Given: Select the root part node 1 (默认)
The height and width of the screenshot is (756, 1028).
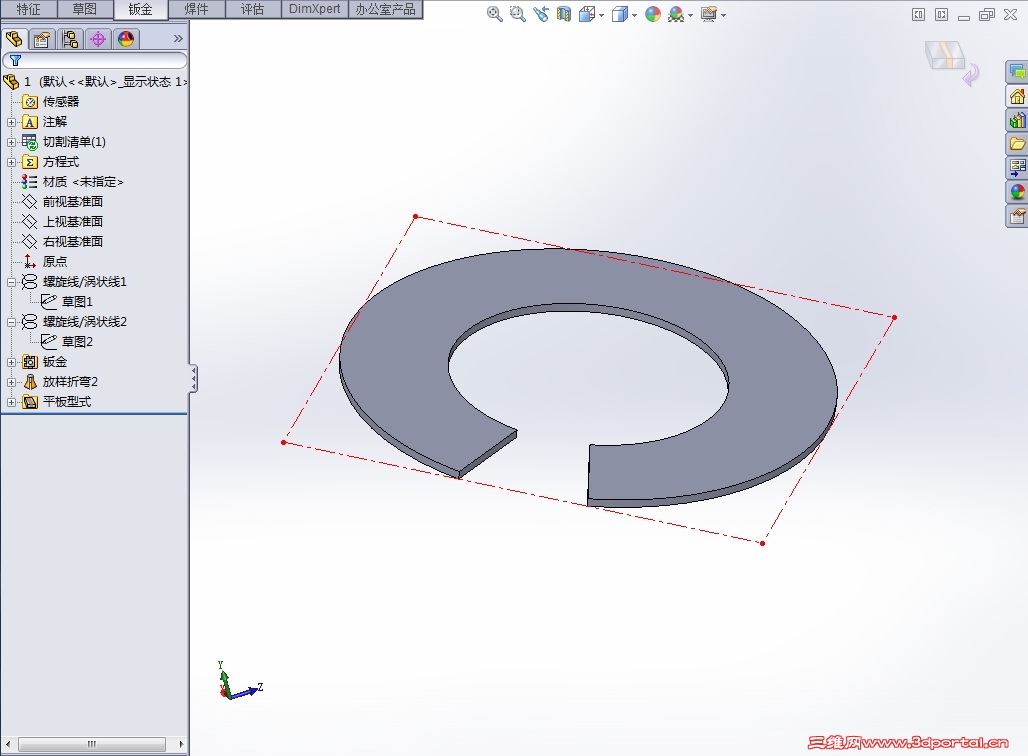Looking at the screenshot, I should pos(95,81).
